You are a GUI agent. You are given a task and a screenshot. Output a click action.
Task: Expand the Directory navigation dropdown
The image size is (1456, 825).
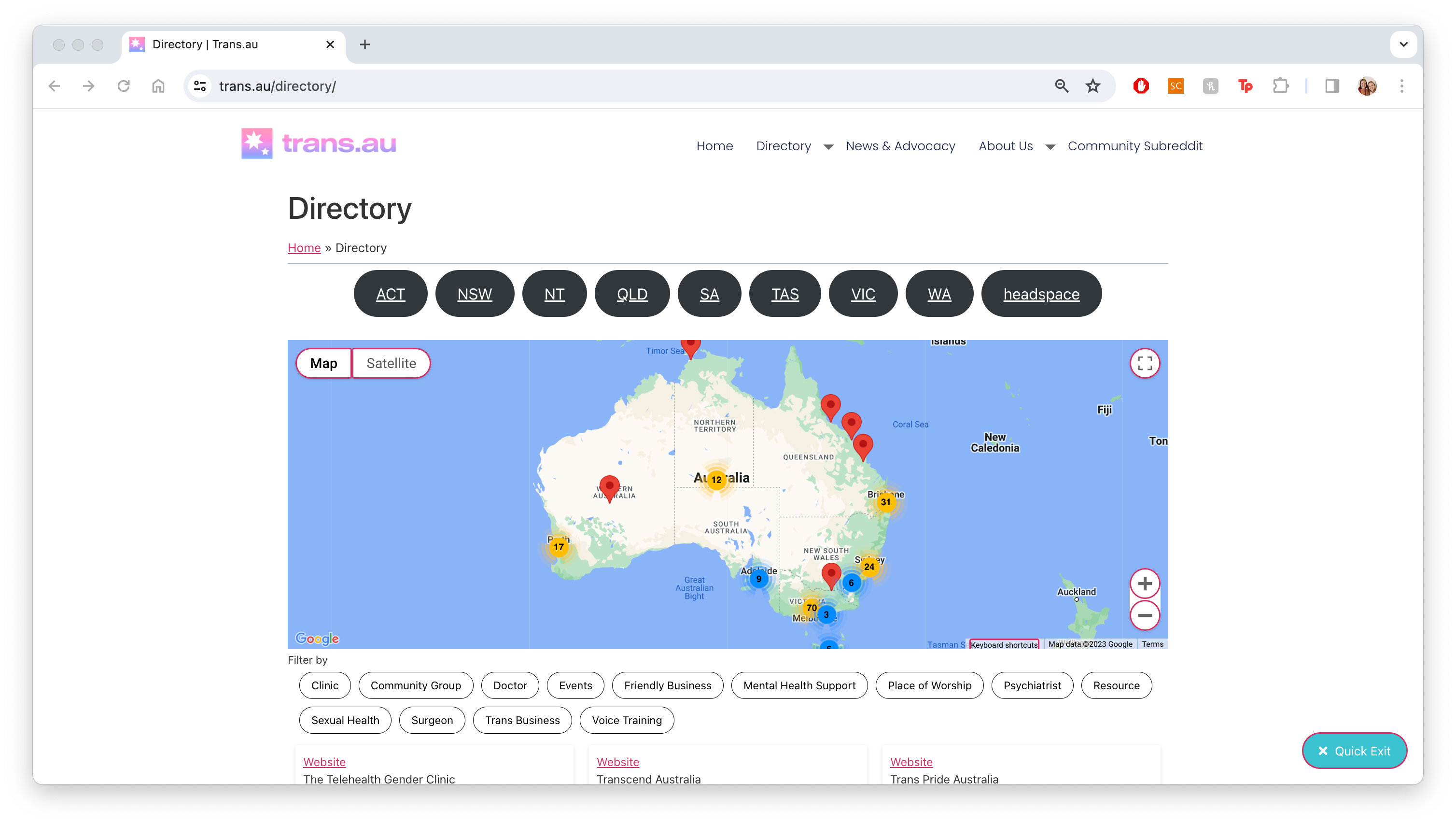coord(828,147)
